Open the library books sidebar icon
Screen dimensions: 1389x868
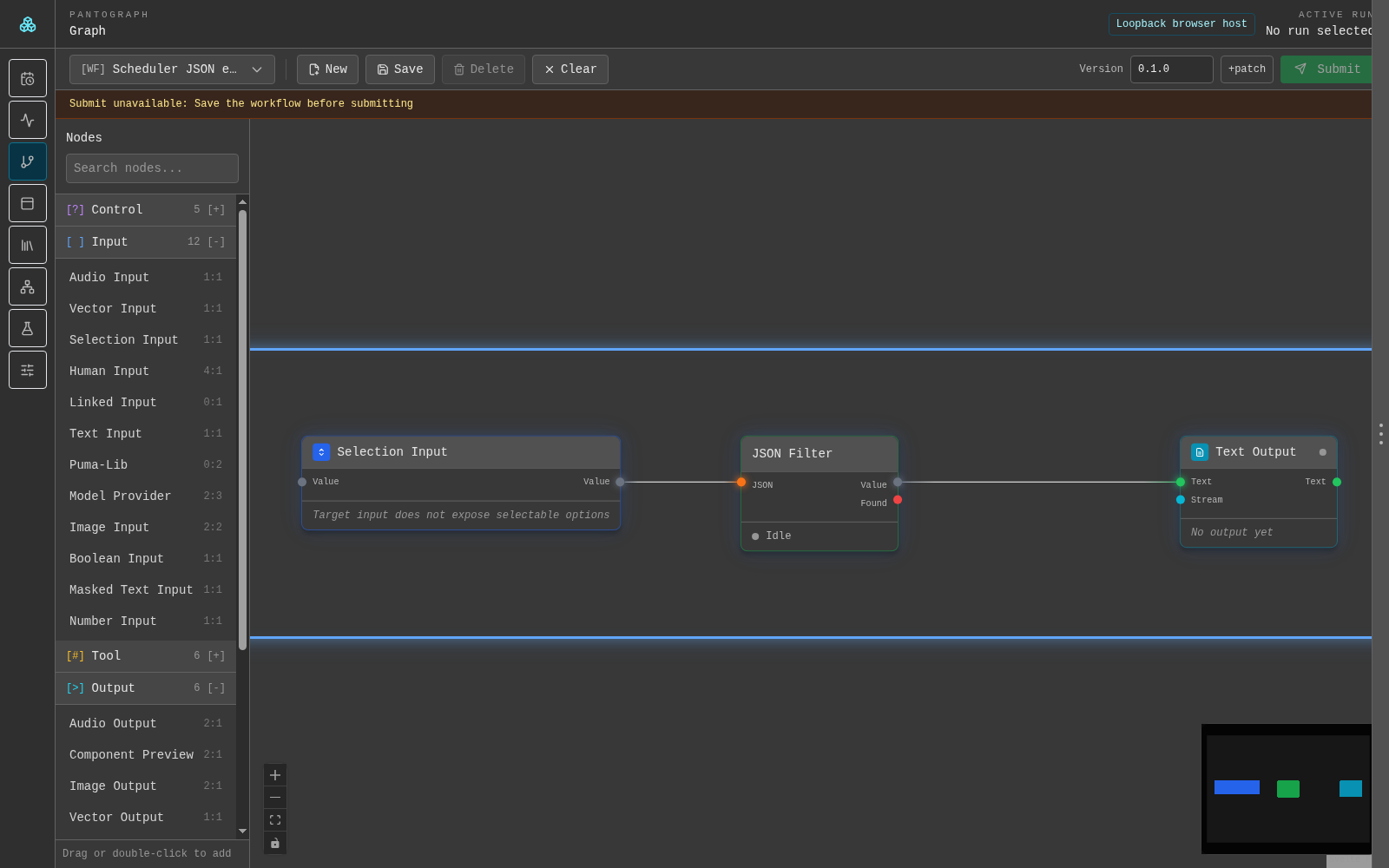28,245
